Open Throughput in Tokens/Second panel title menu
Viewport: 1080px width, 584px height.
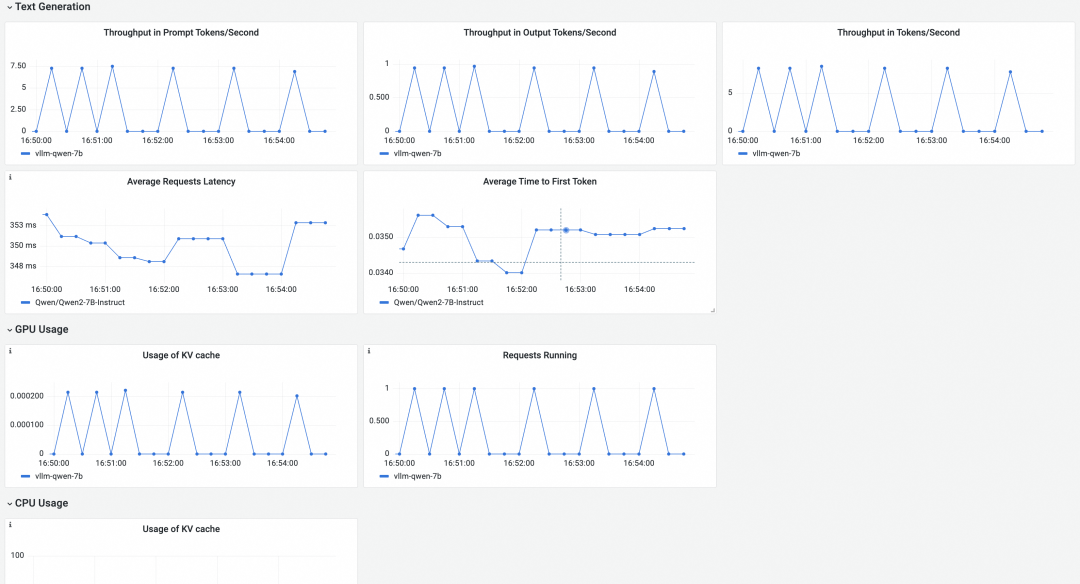[898, 33]
